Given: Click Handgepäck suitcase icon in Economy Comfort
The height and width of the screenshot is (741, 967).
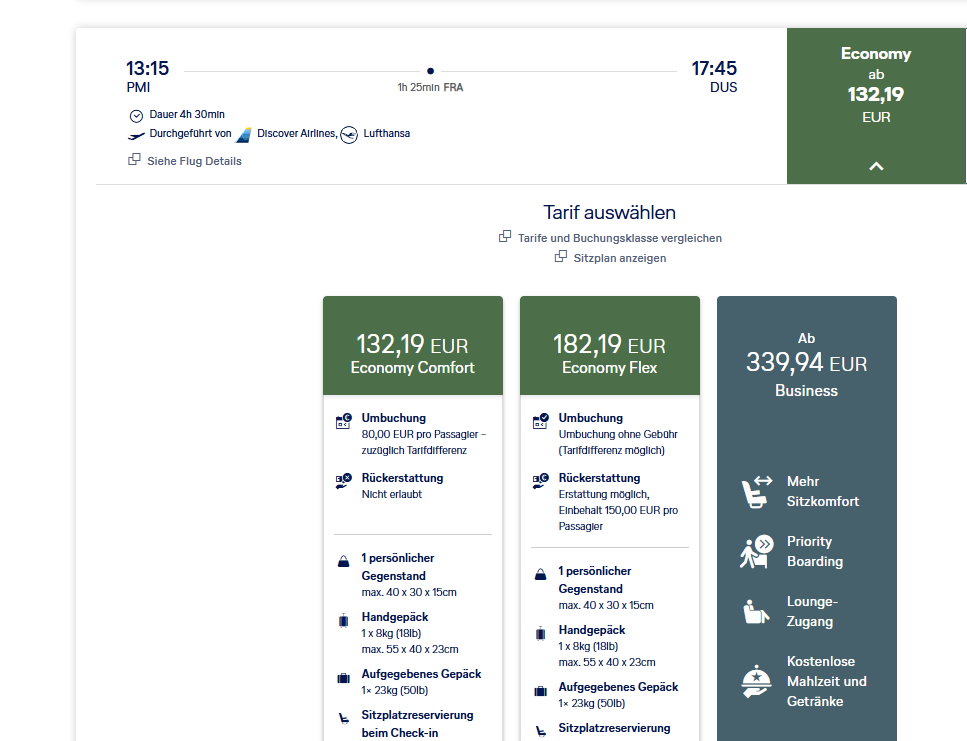Looking at the screenshot, I should click(x=344, y=620).
